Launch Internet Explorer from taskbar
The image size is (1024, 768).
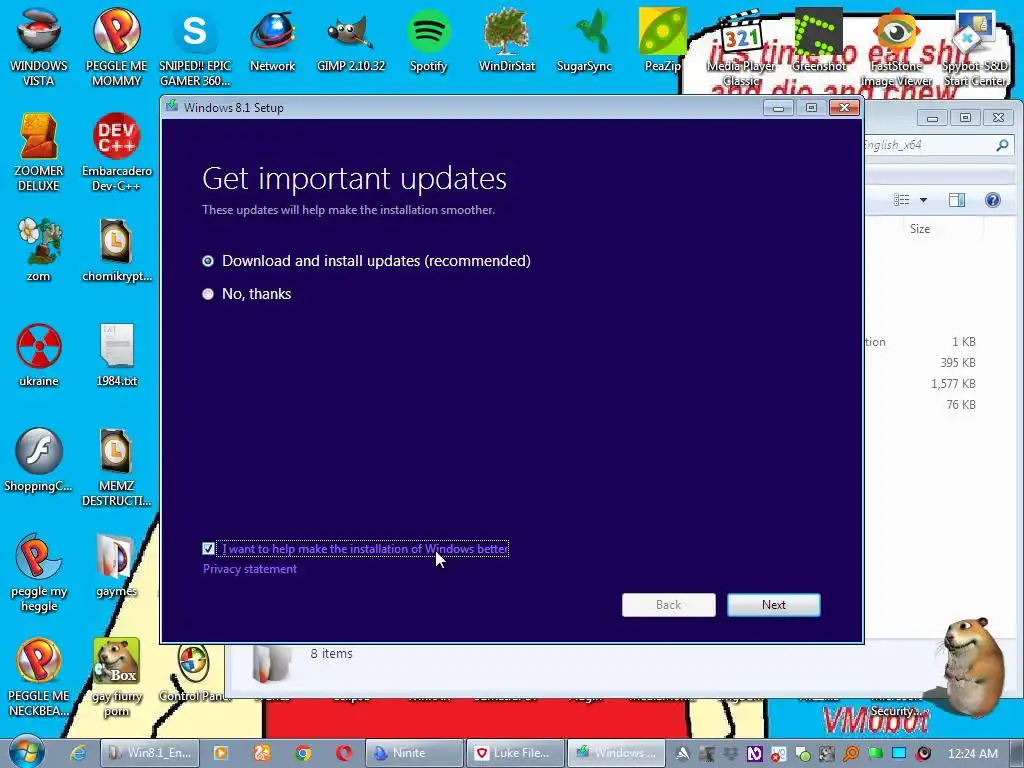tap(78, 753)
